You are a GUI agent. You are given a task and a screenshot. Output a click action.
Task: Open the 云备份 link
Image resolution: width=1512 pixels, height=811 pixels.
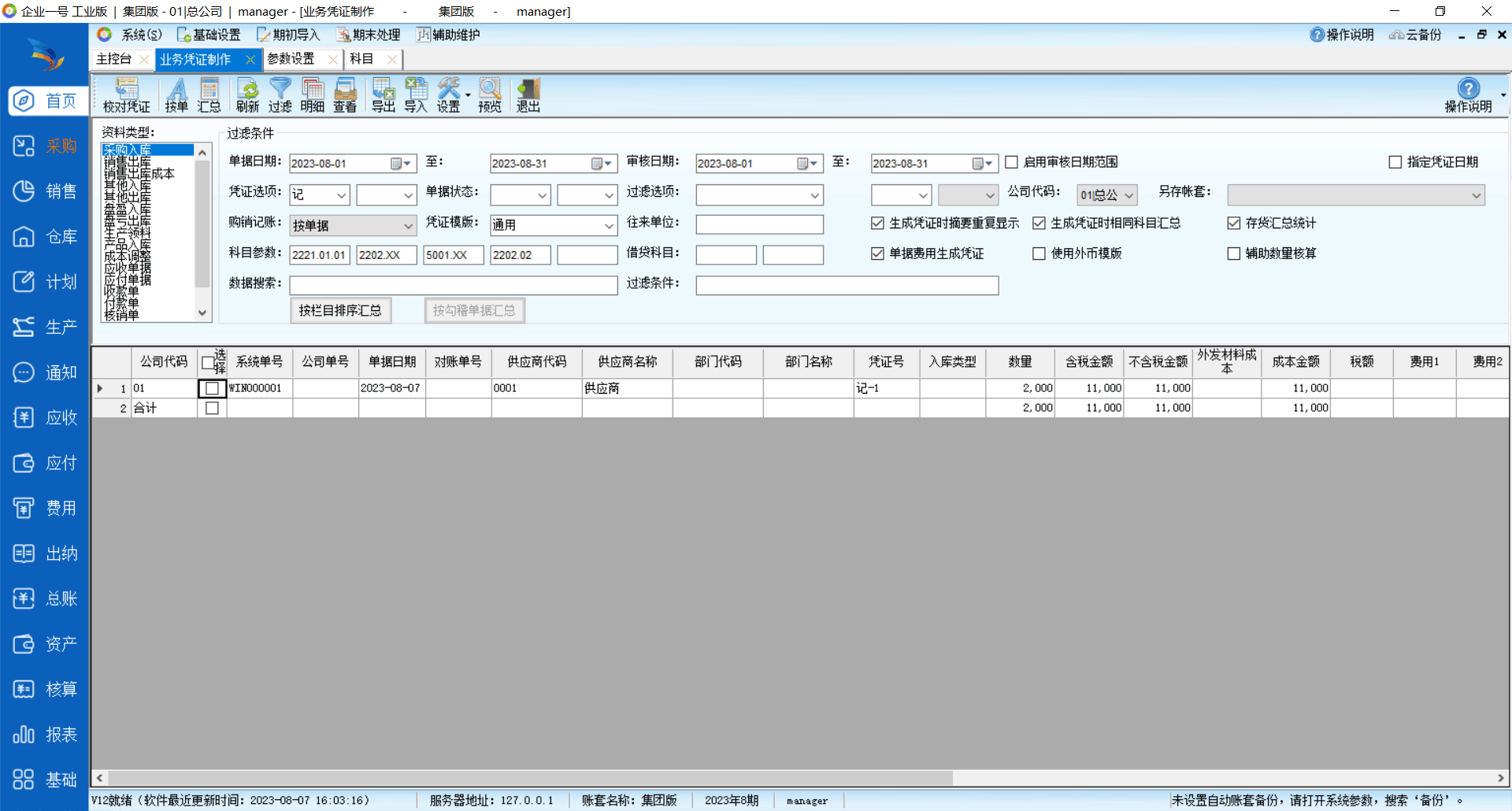(x=1416, y=35)
